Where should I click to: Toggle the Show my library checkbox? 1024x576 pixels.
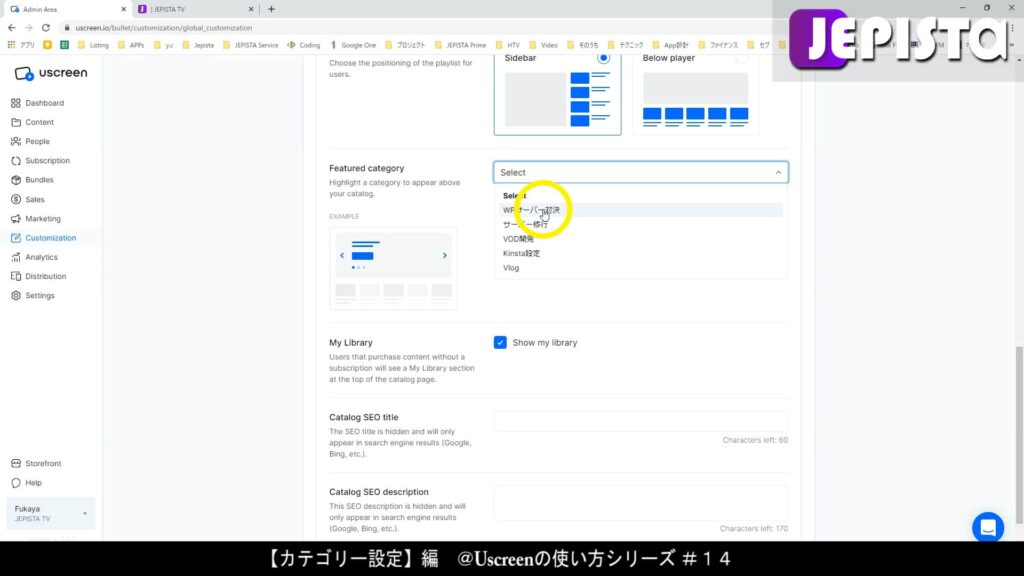(x=500, y=342)
